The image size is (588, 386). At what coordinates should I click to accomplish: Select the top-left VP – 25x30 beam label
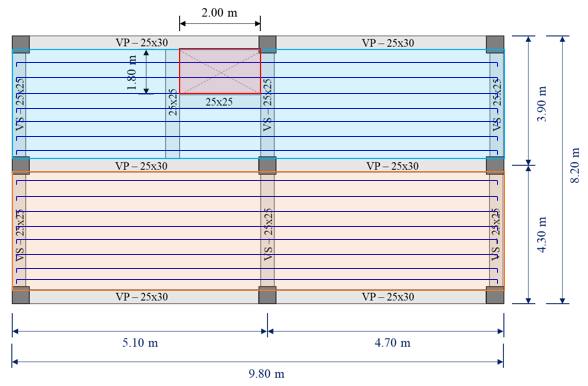pos(142,42)
